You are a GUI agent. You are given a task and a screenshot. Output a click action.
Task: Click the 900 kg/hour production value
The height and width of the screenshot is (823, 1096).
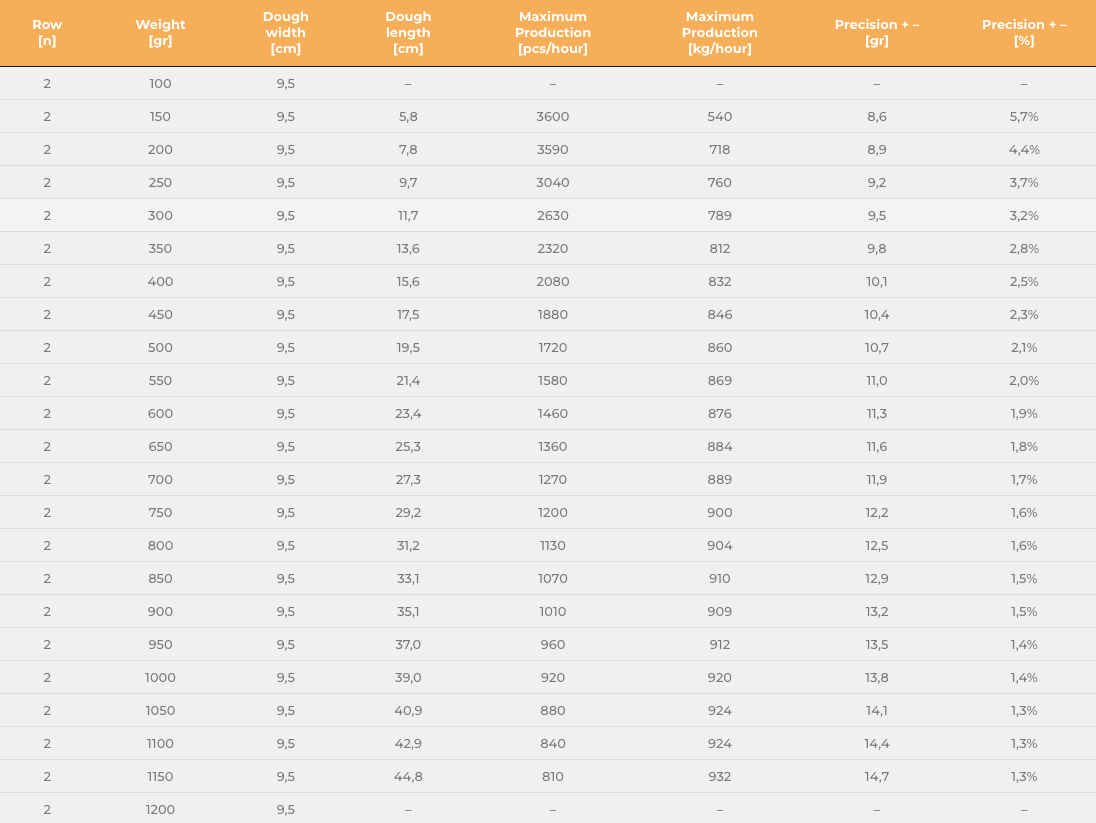[719, 513]
